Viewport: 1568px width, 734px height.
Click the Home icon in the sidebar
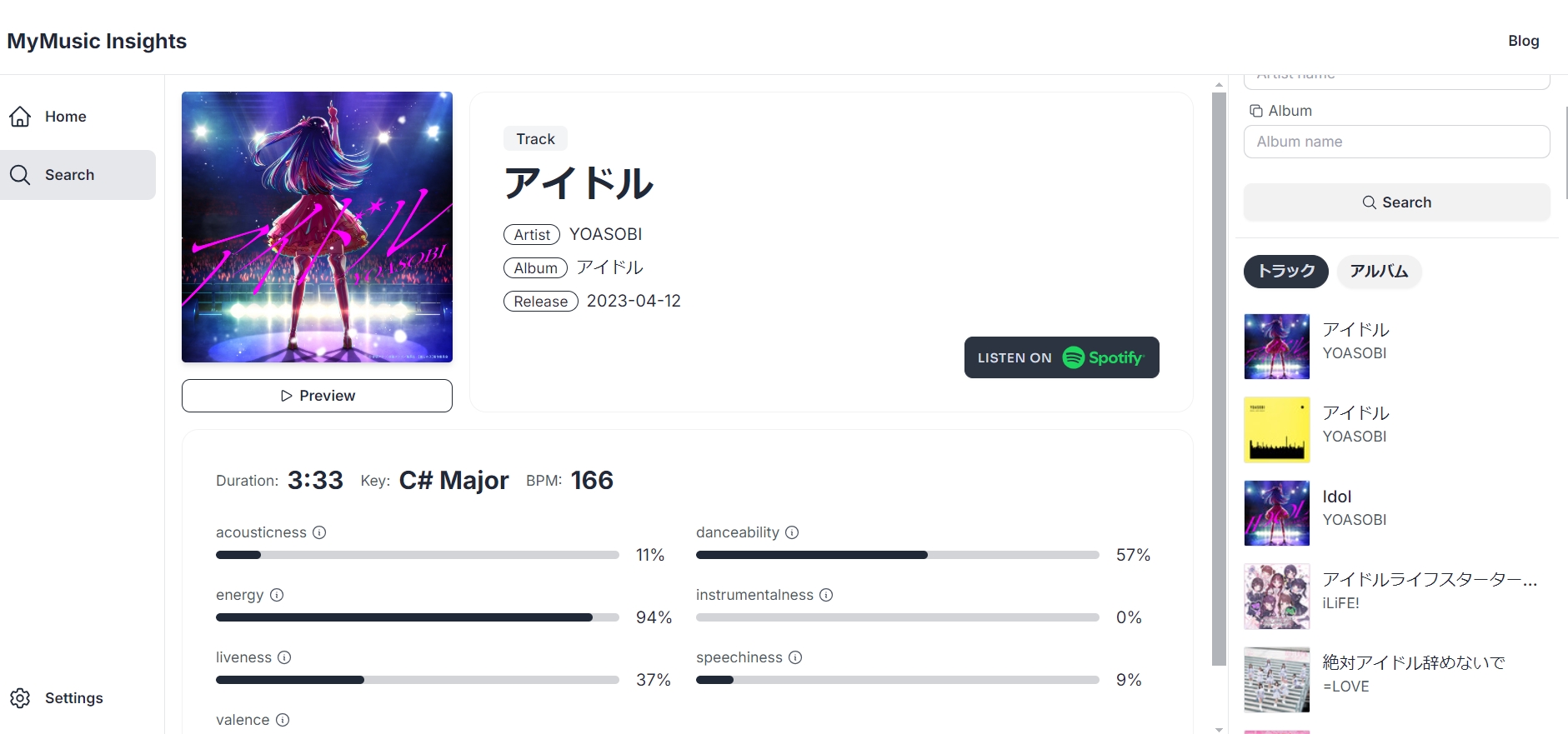(x=20, y=117)
